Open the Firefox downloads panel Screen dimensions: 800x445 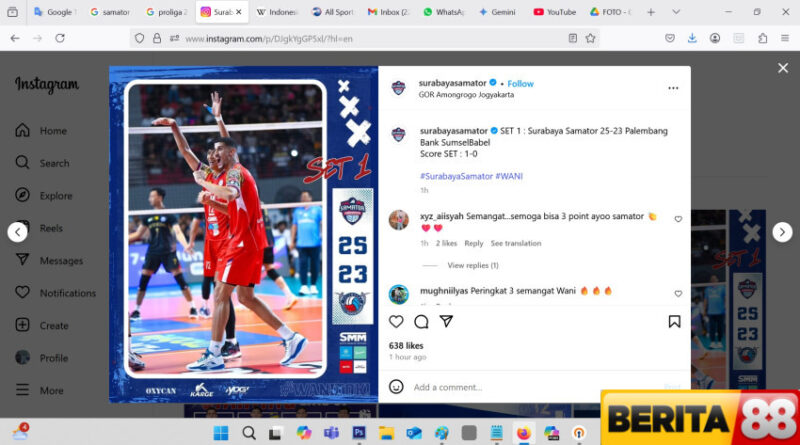click(692, 38)
